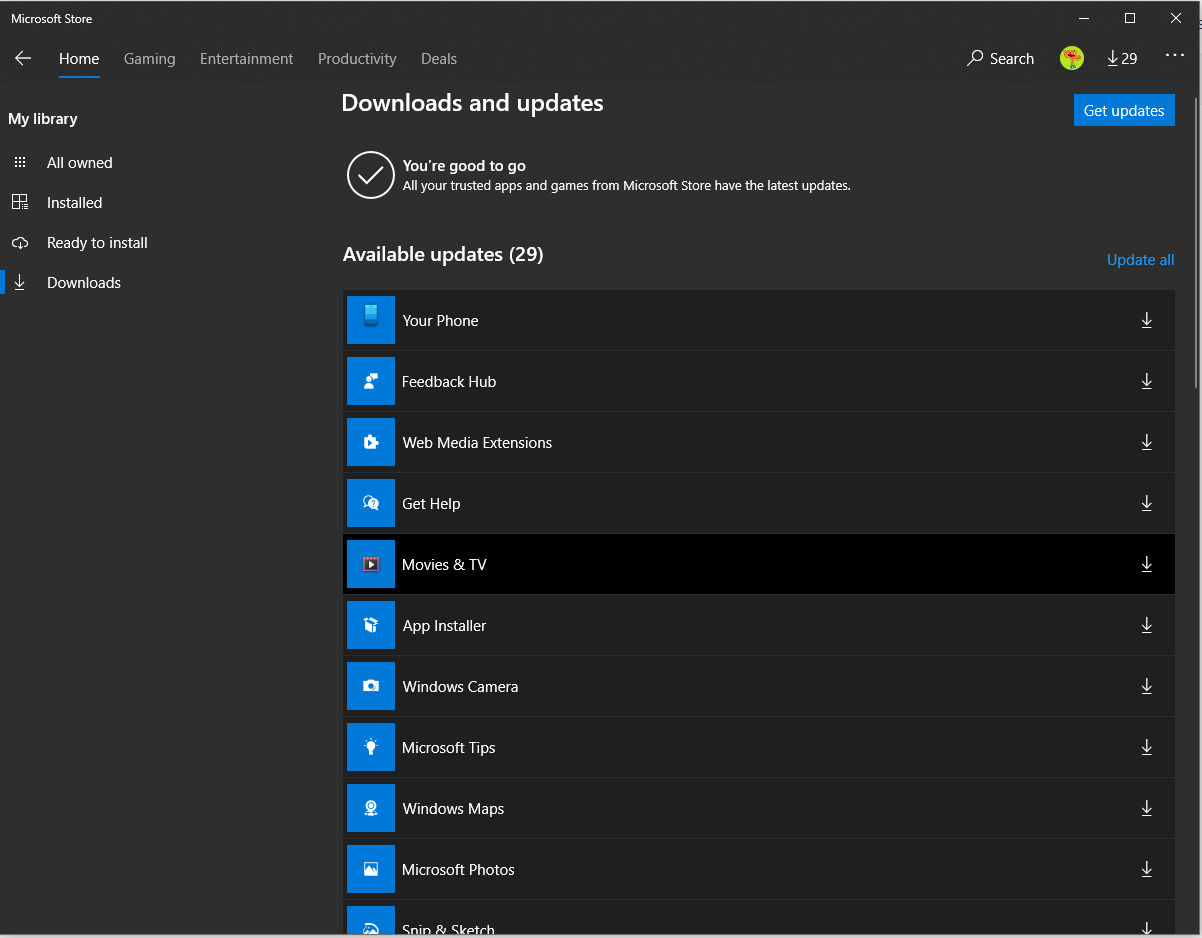
Task: Click the You're good to go checkmark
Action: (x=371, y=175)
